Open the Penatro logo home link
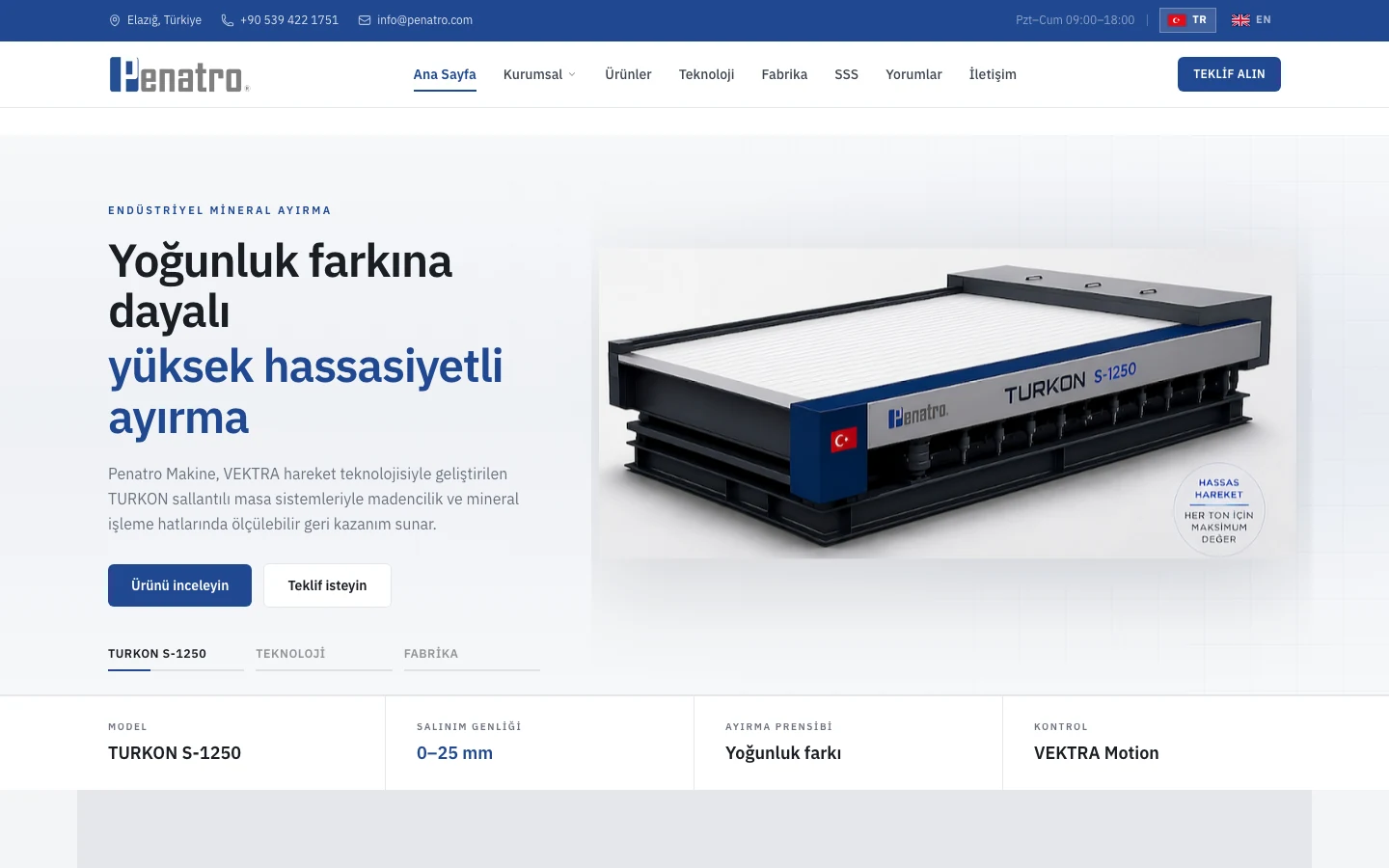The height and width of the screenshot is (868, 1389). pyautogui.click(x=179, y=74)
